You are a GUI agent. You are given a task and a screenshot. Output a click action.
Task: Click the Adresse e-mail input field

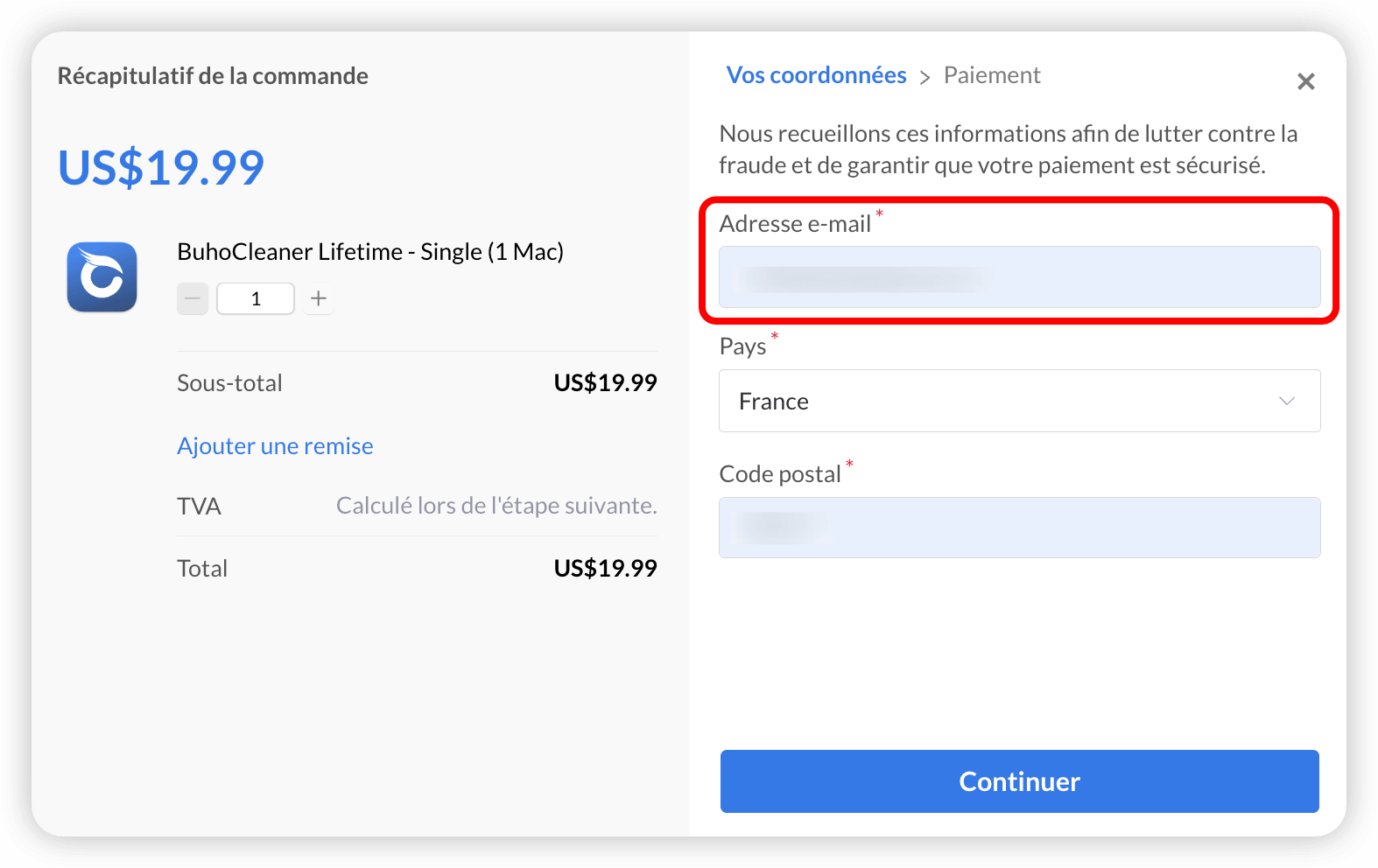1020,276
